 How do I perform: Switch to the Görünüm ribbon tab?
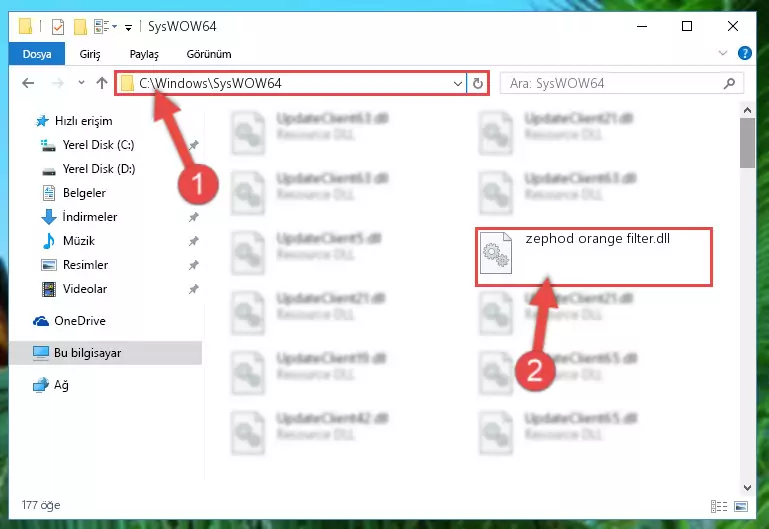[x=209, y=54]
